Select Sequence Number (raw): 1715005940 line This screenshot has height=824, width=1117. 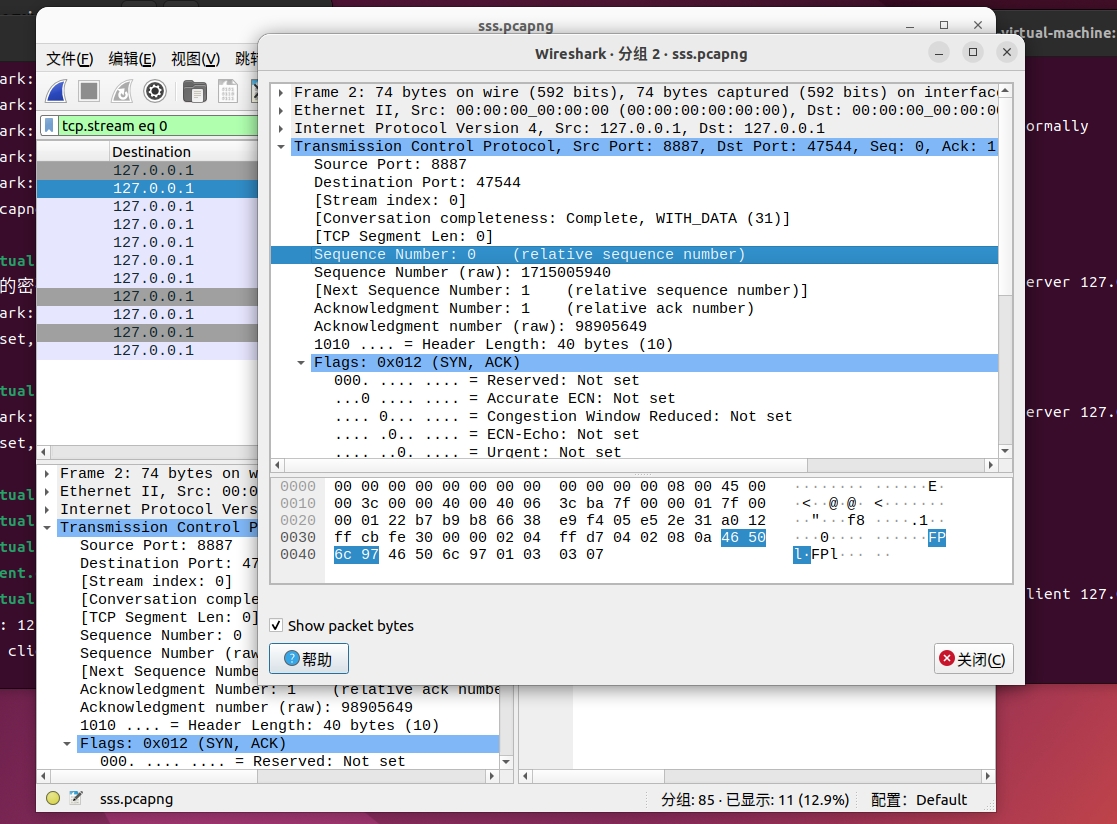click(x=462, y=272)
